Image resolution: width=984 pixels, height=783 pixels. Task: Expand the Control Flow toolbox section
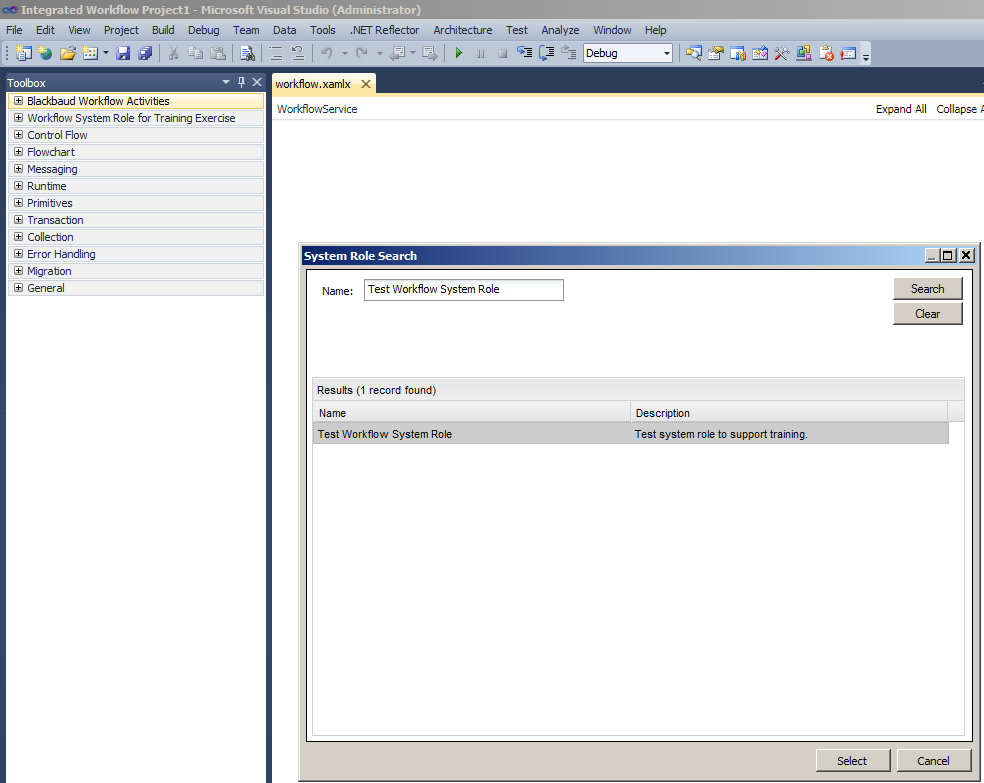point(18,135)
